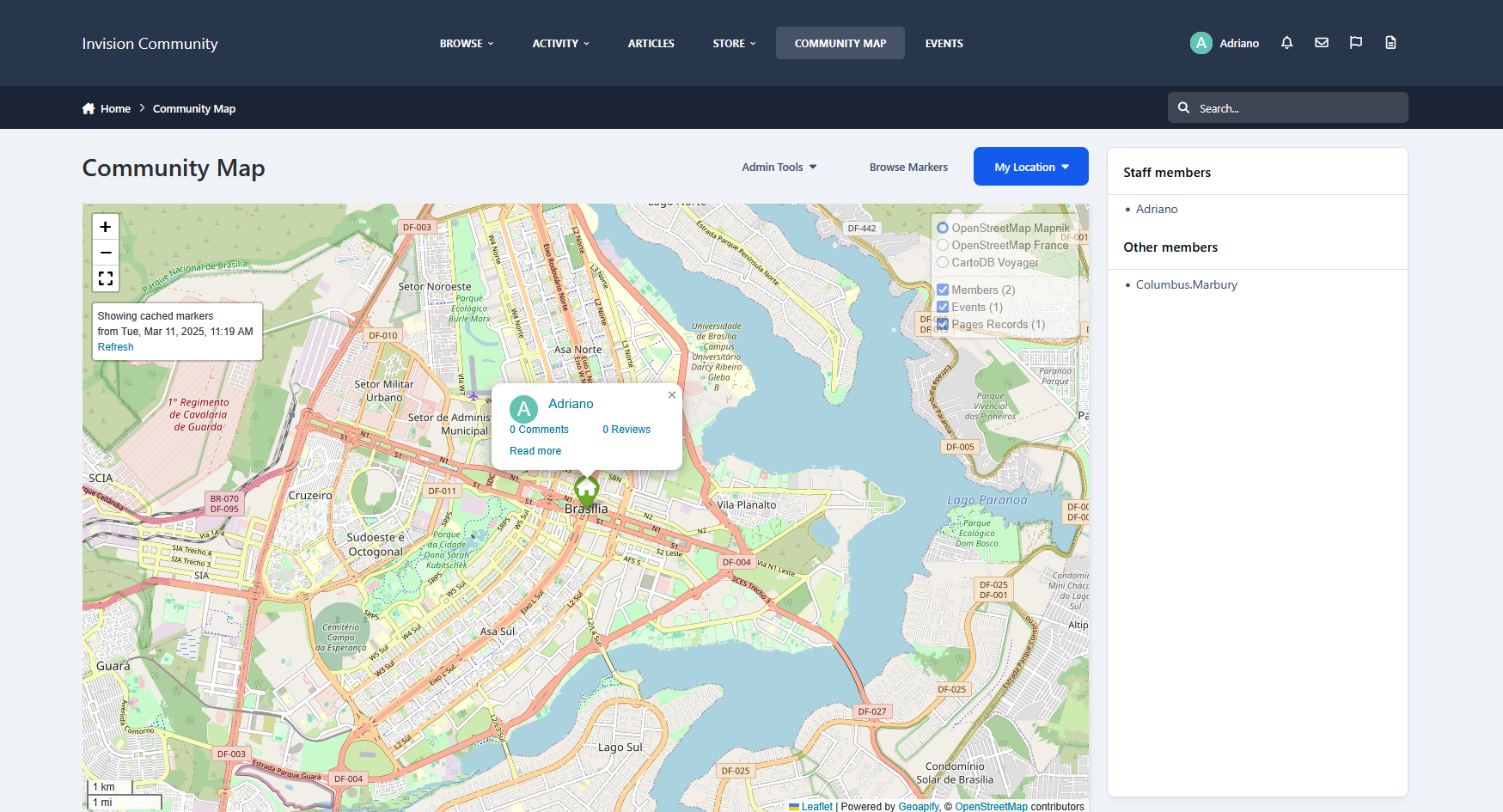This screenshot has height=812, width=1503.
Task: Open Read more in marker popup
Action: click(535, 451)
